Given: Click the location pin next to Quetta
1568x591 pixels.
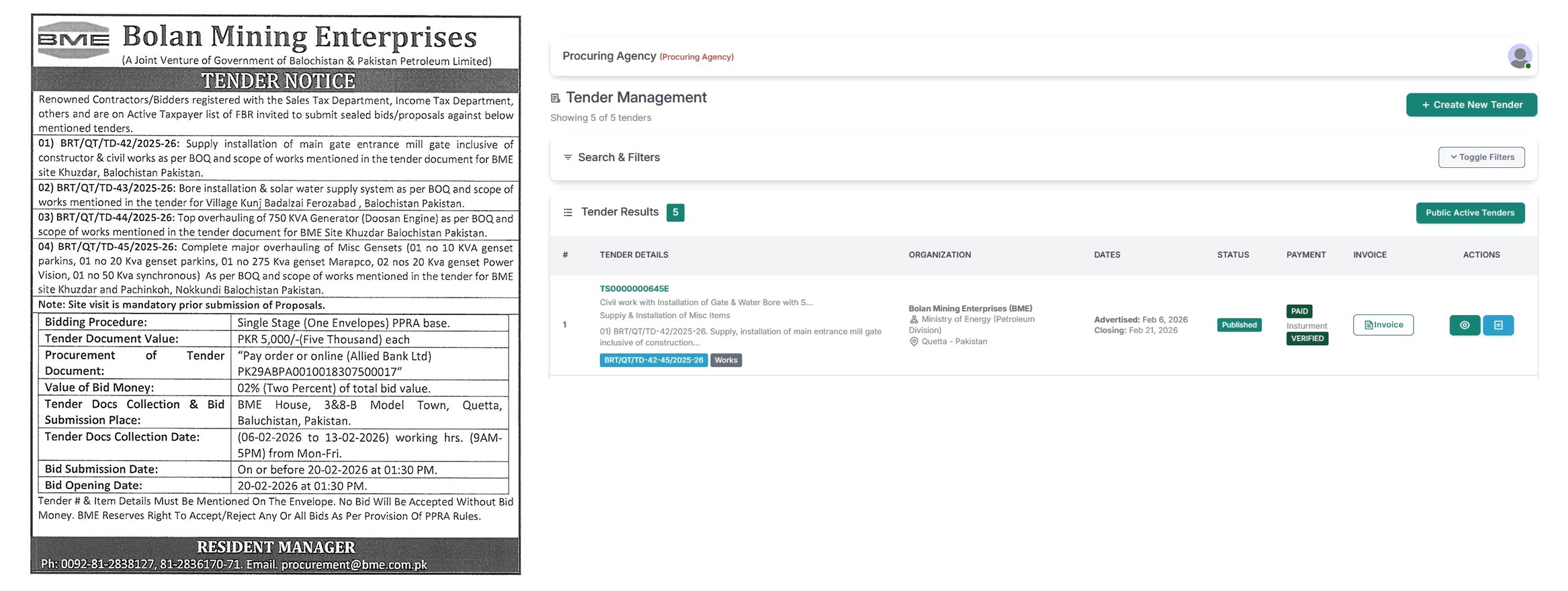Looking at the screenshot, I should 914,342.
